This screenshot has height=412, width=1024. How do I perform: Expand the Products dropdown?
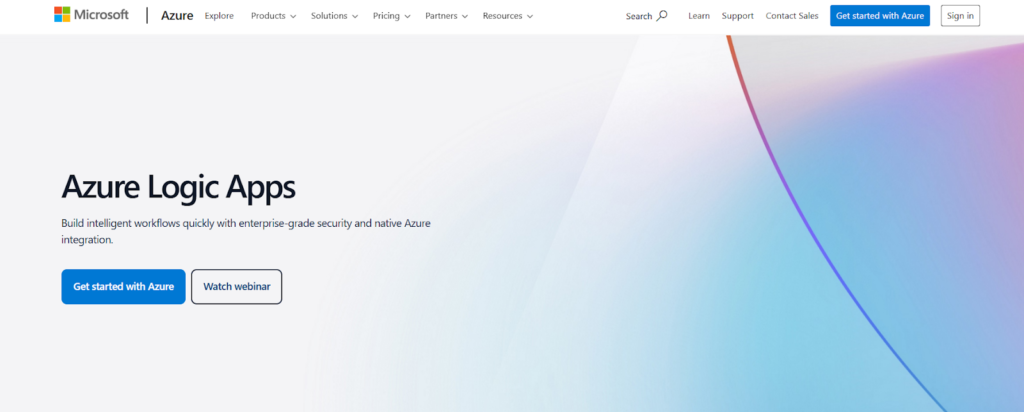[274, 16]
